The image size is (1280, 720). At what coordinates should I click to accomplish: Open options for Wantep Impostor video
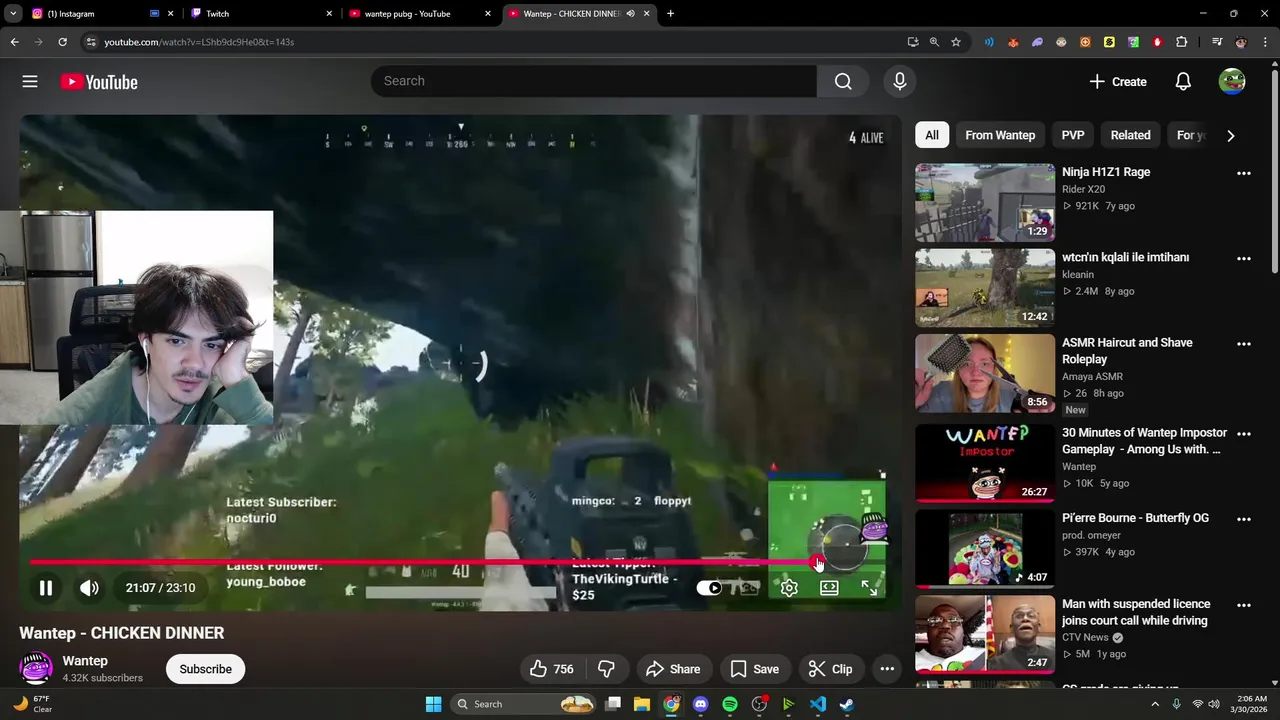pyautogui.click(x=1244, y=434)
